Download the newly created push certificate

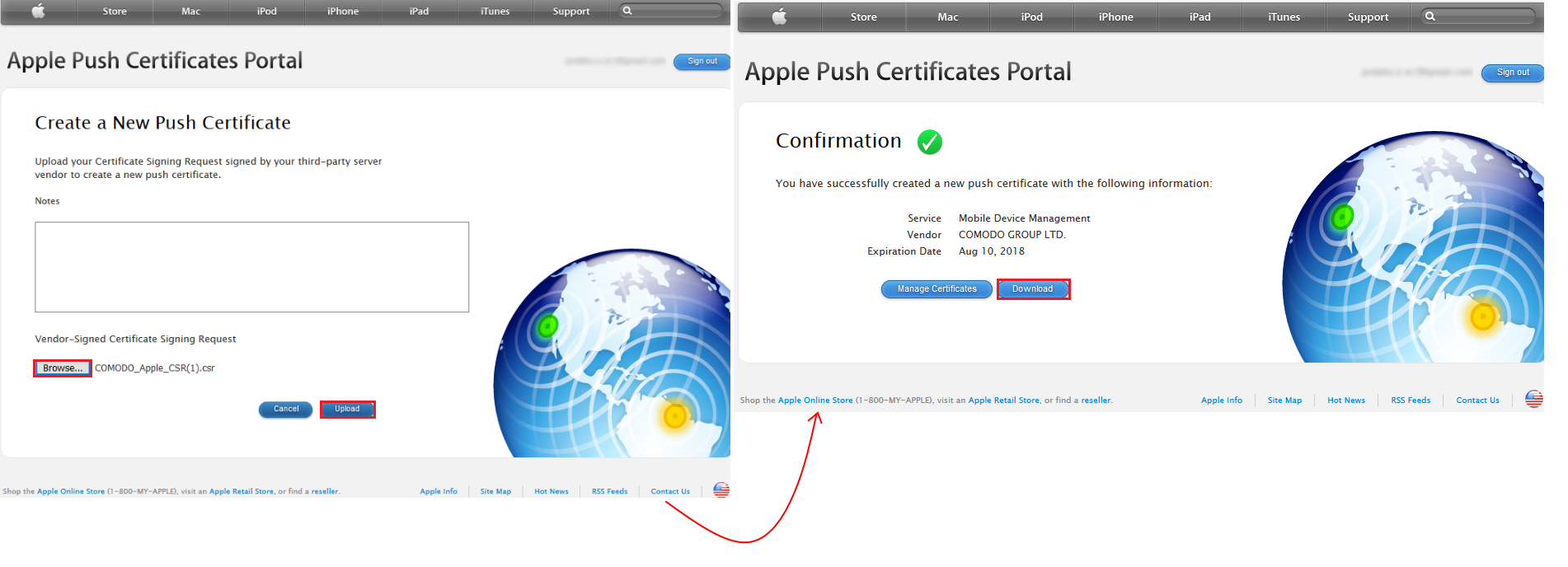click(x=1033, y=289)
